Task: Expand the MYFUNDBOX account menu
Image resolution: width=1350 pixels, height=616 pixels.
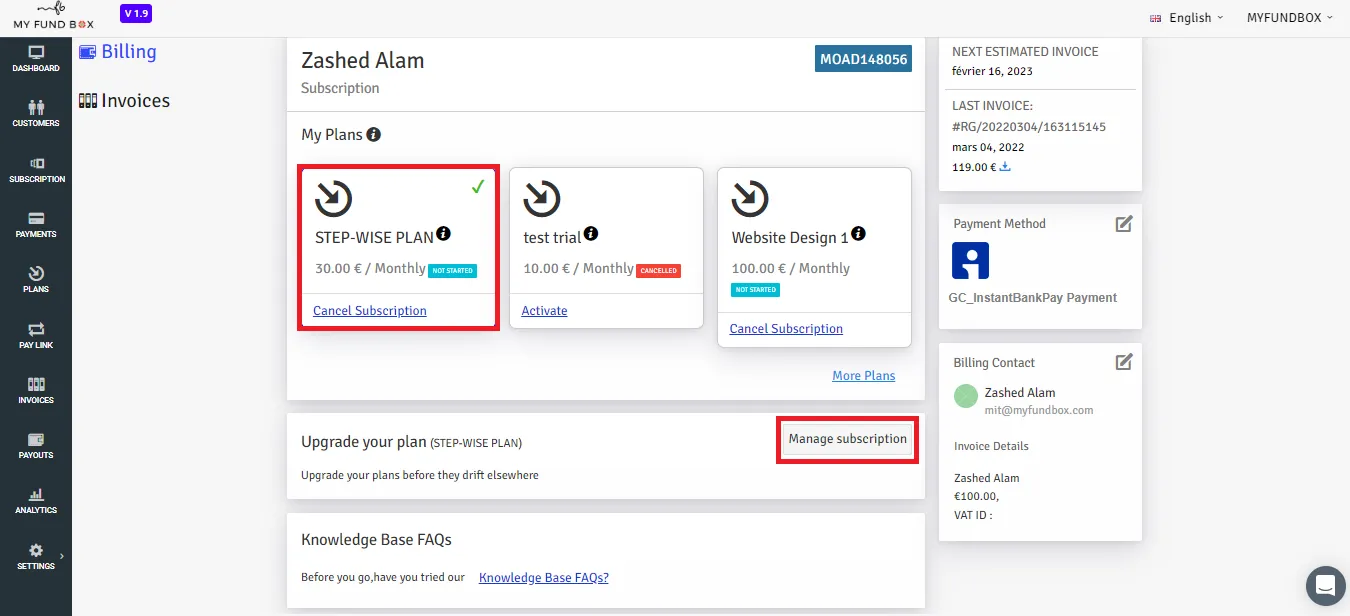Action: (x=1290, y=18)
